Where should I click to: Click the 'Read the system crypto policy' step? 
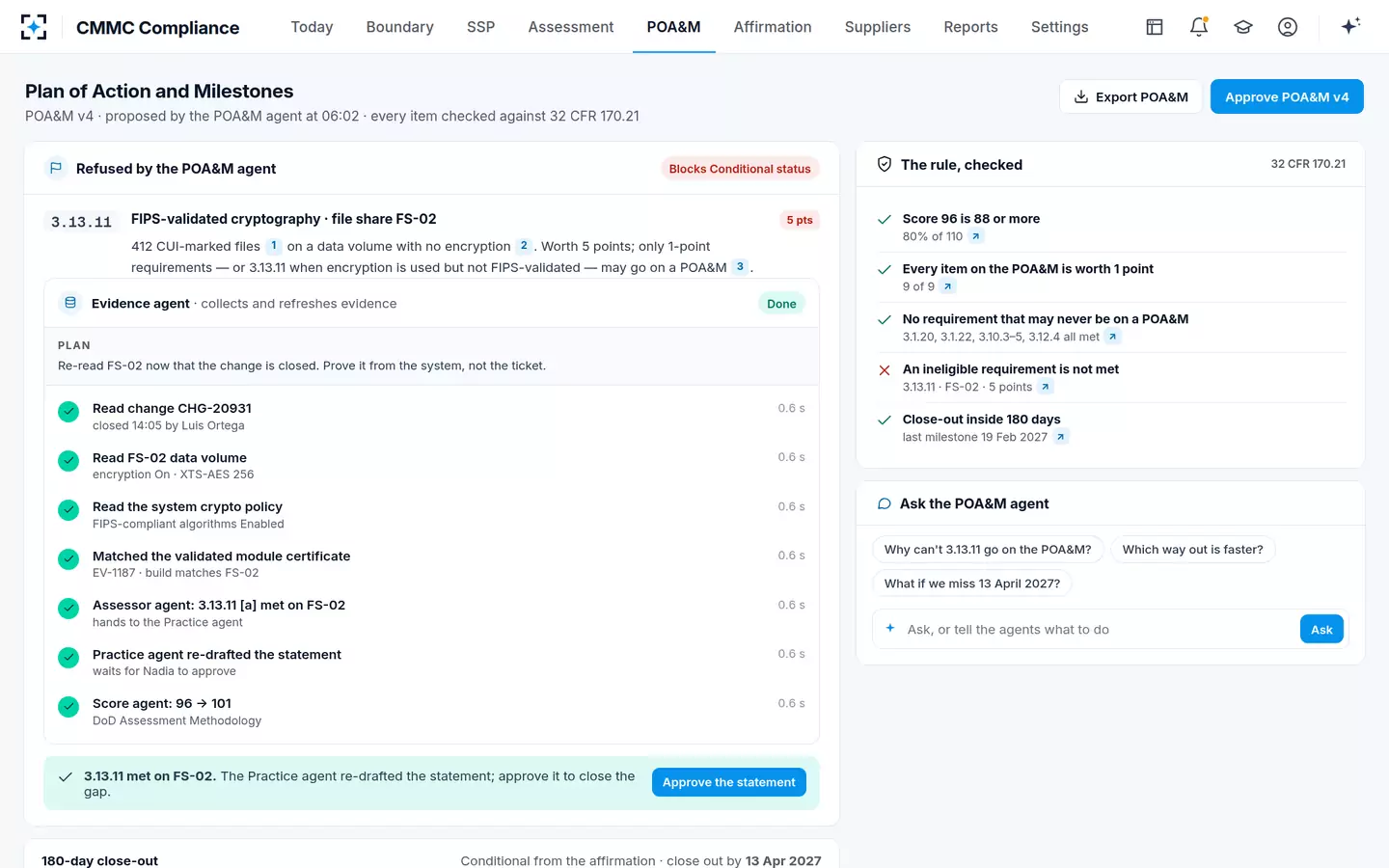click(x=431, y=514)
